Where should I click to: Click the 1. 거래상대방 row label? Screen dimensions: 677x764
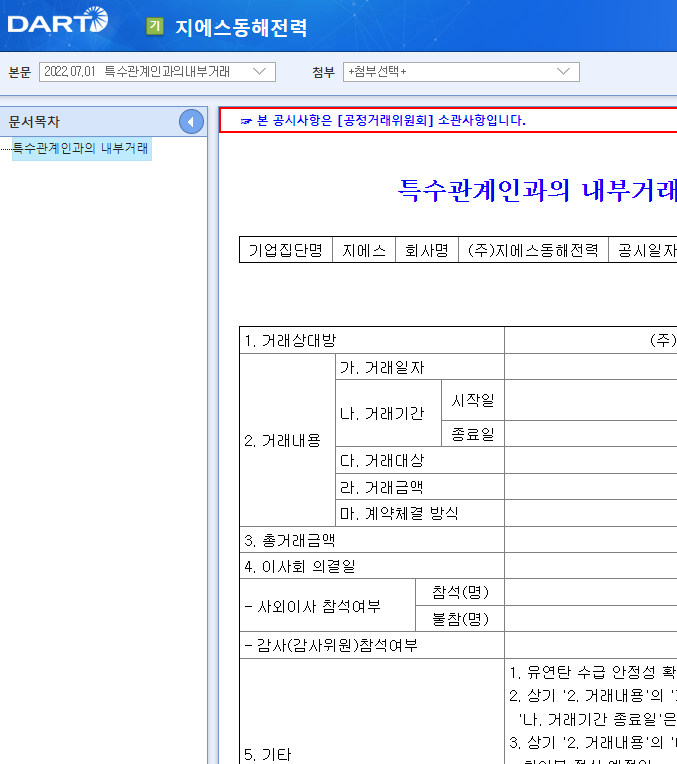click(x=372, y=340)
